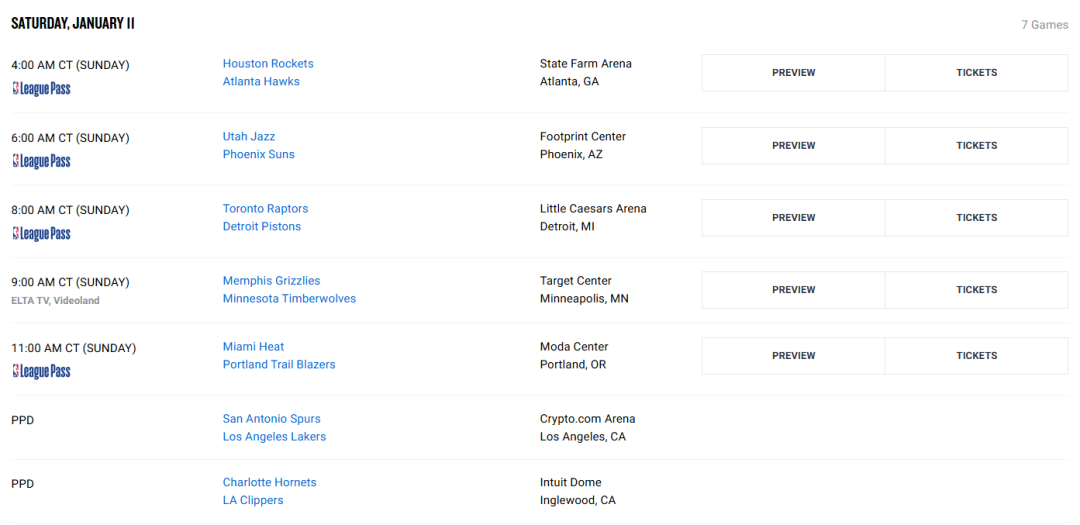Open Preview for Rockets at Hawks
Viewport: 1080px width, 525px height.
point(793,73)
